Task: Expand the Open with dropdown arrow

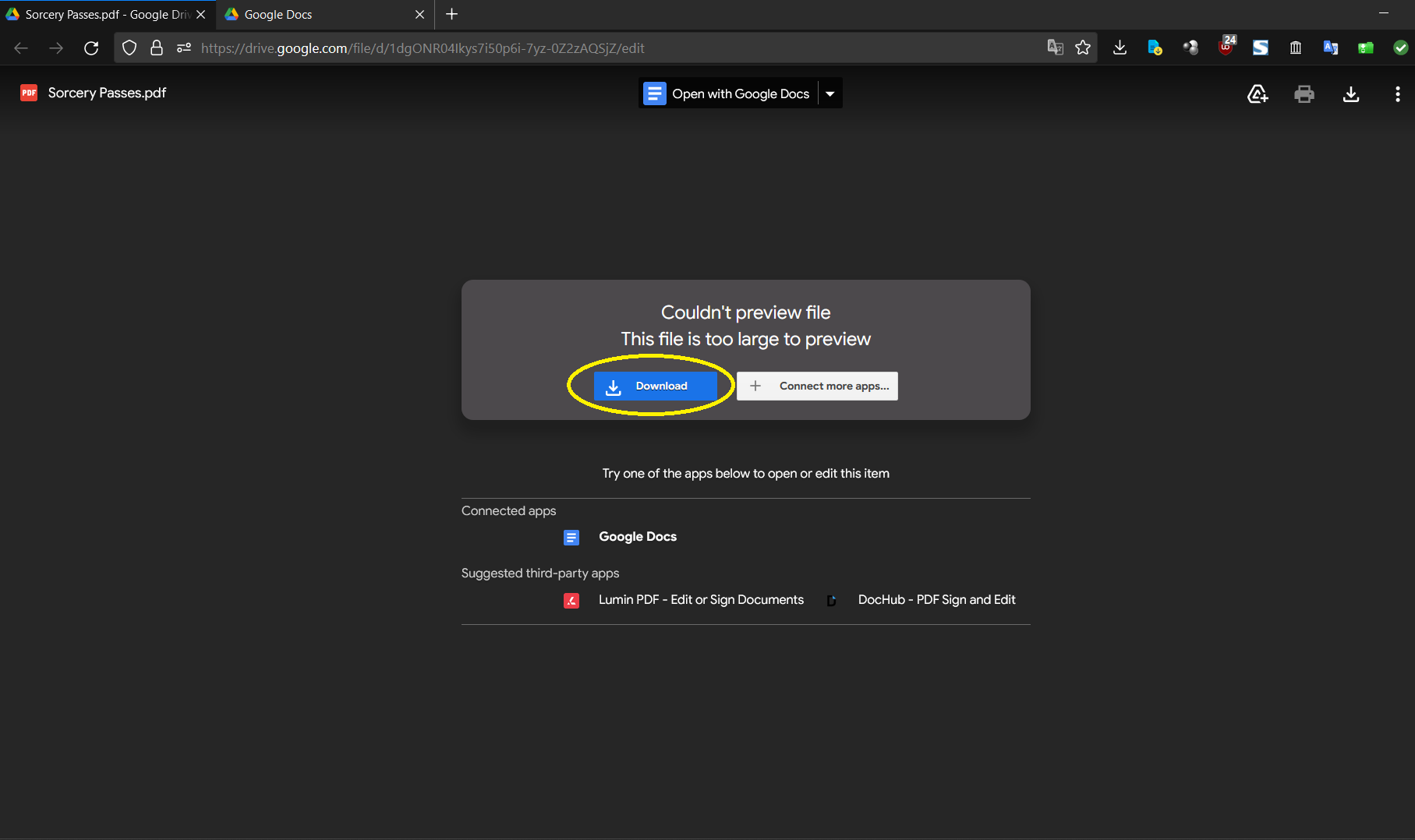Action: [x=830, y=94]
